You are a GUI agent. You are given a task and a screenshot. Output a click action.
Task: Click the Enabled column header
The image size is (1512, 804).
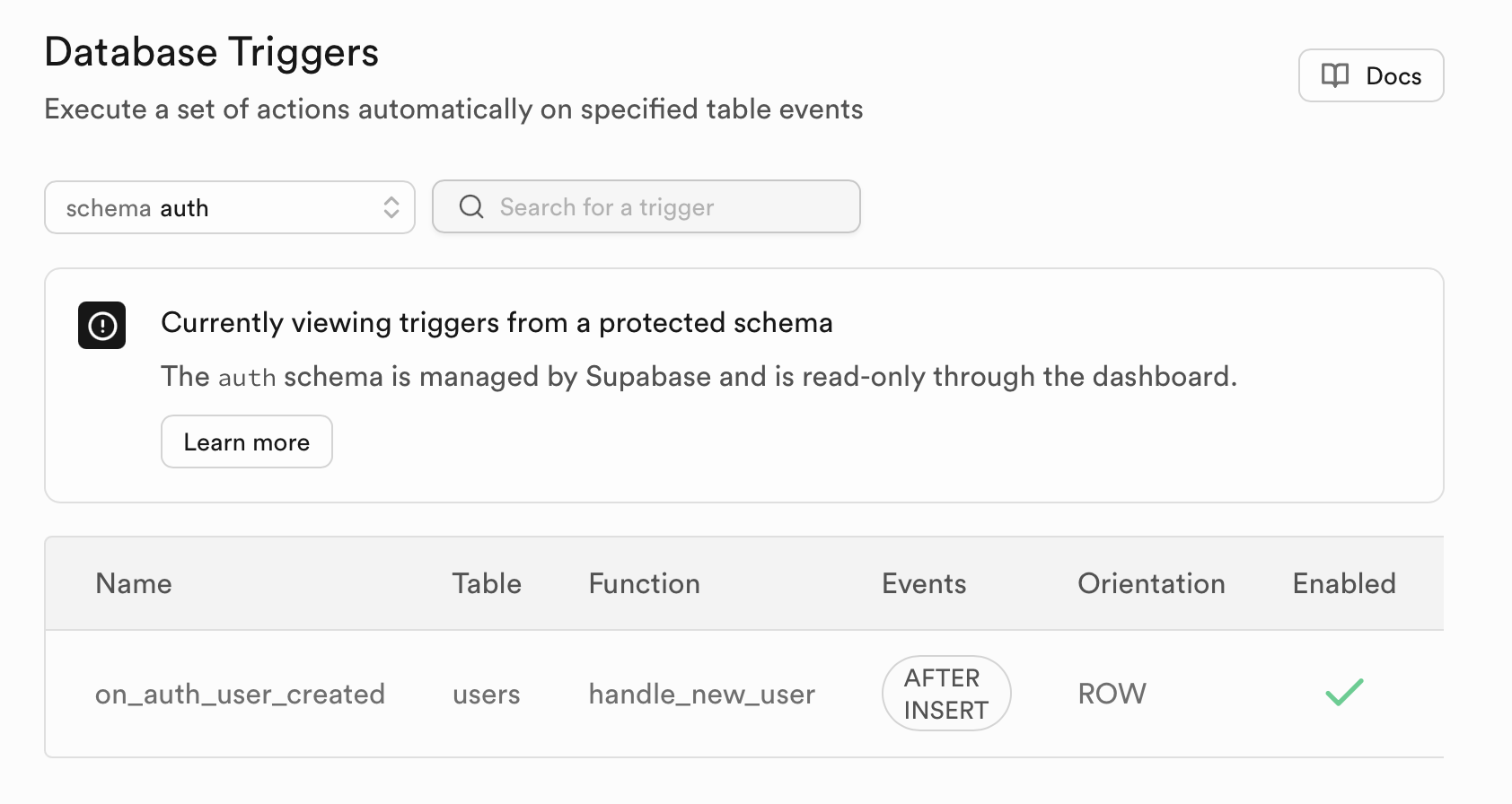1344,584
